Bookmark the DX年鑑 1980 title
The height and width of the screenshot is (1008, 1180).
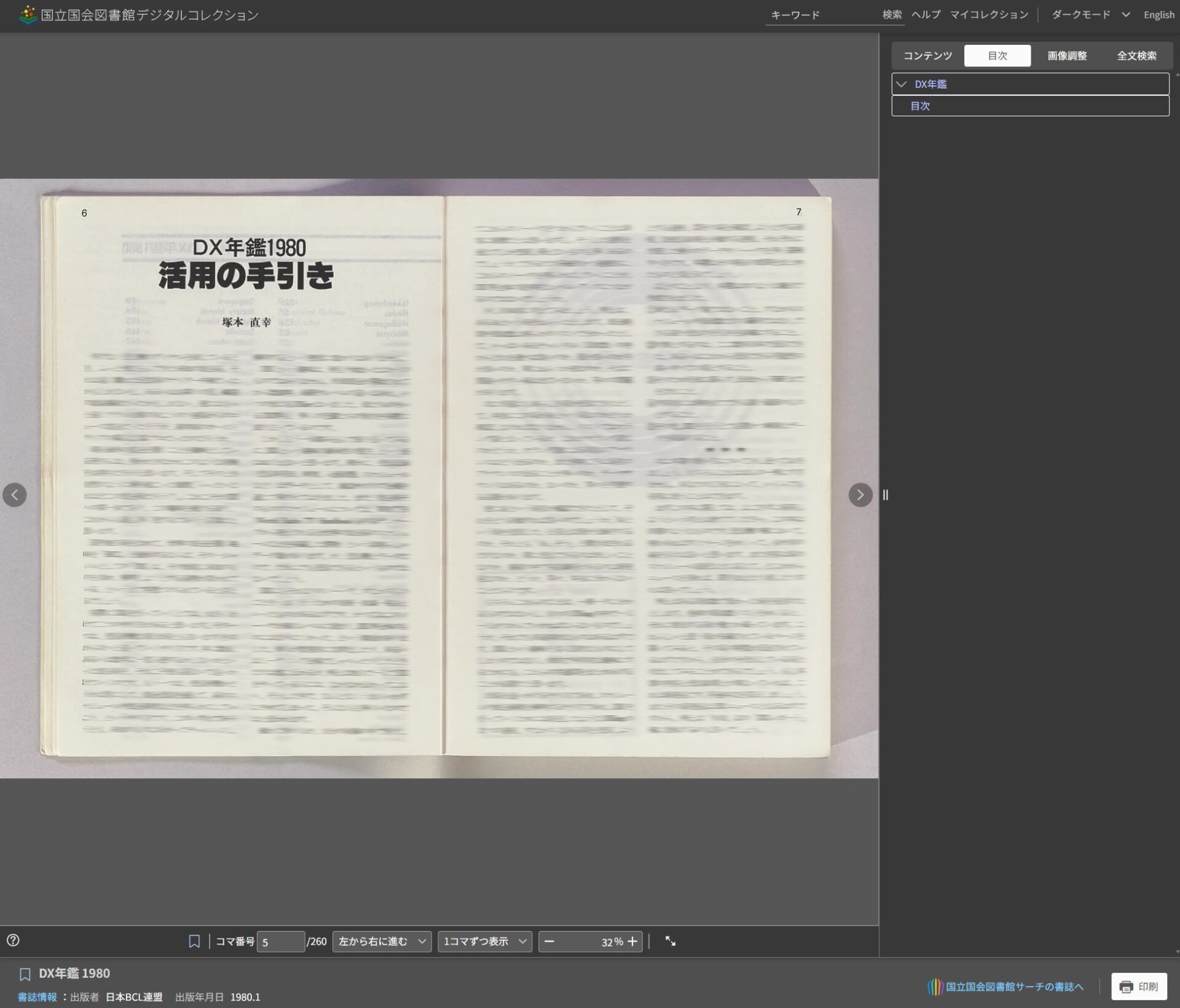(x=25, y=974)
